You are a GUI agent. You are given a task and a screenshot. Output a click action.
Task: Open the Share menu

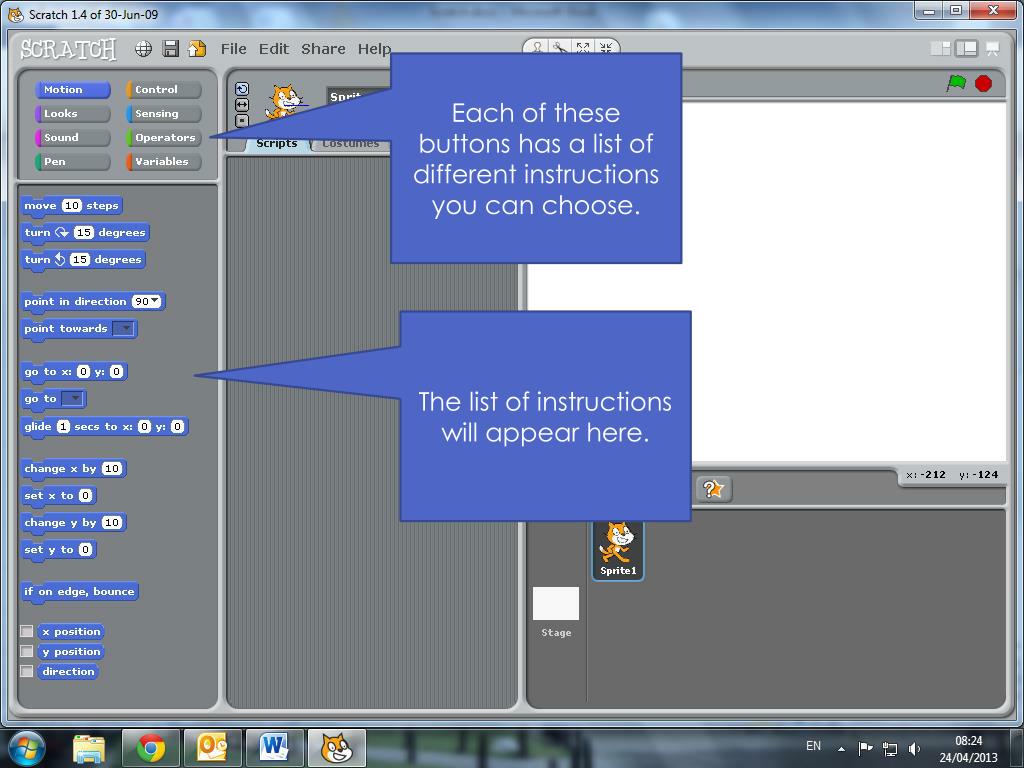tap(323, 49)
